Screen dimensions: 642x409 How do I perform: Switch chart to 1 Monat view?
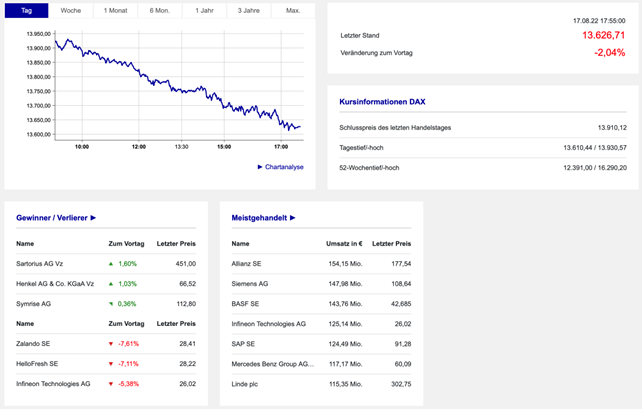pos(115,10)
